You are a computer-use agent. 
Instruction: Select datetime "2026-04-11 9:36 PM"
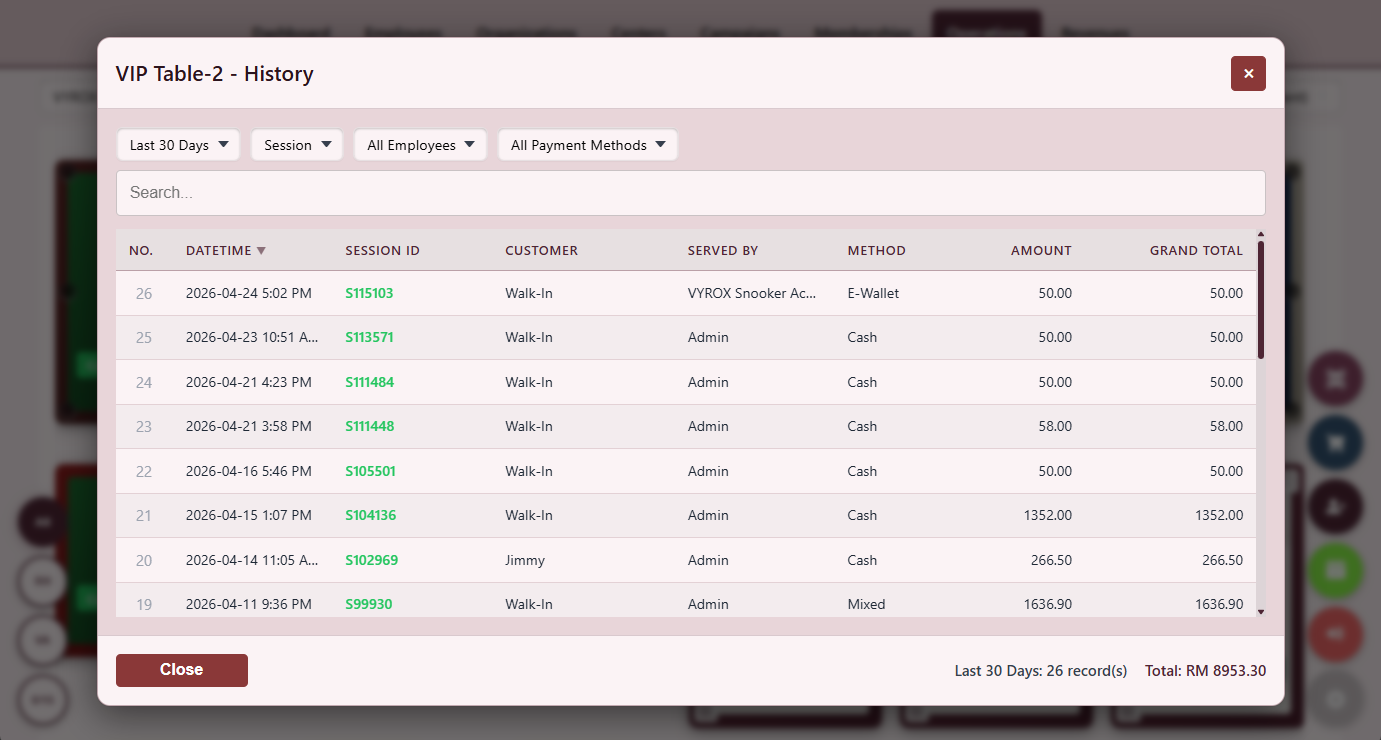pyautogui.click(x=249, y=605)
